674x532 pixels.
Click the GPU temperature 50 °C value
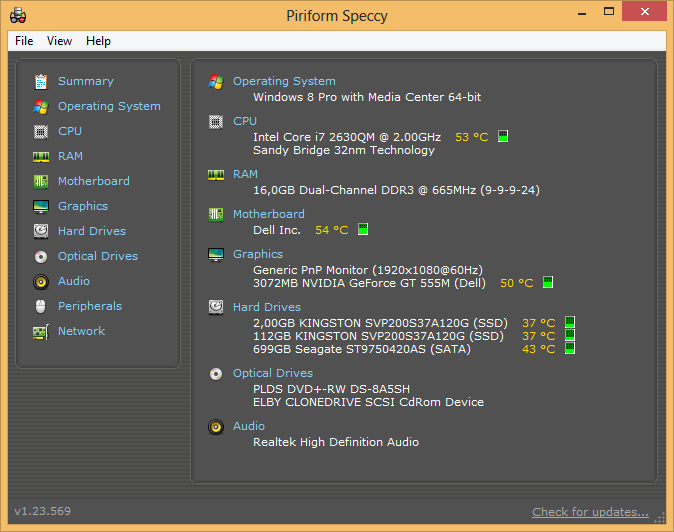pyautogui.click(x=517, y=283)
